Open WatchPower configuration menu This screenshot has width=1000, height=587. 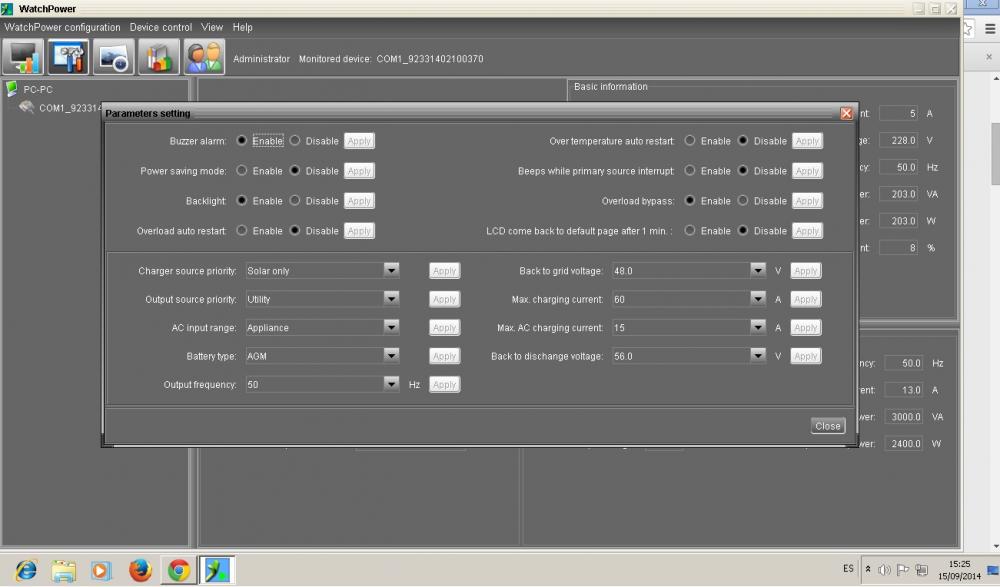pos(62,27)
